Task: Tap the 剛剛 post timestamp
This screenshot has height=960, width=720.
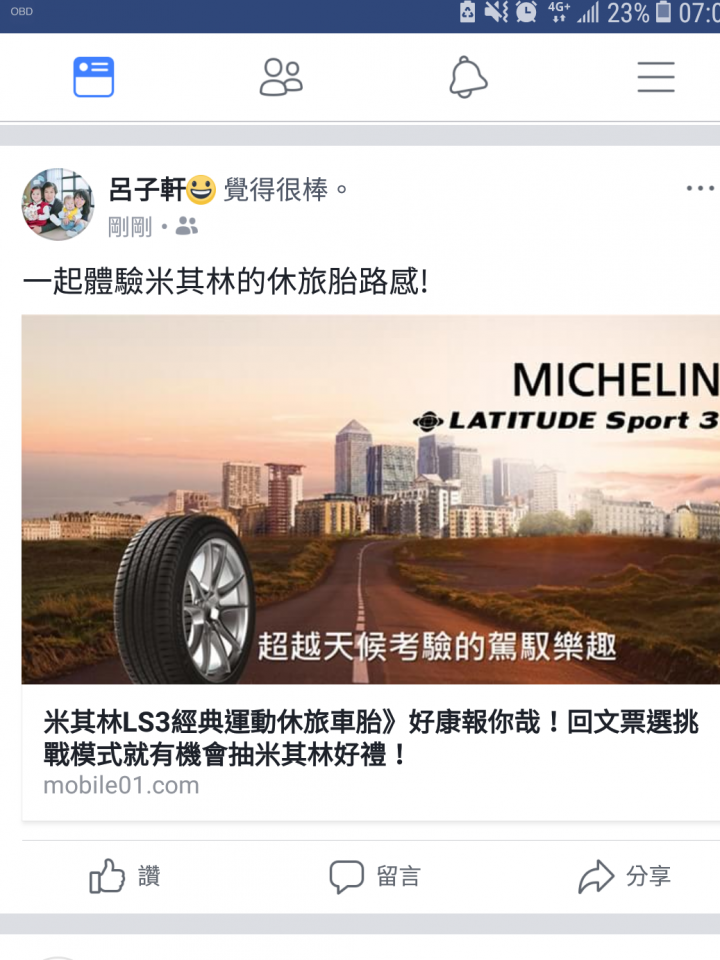Action: click(130, 227)
